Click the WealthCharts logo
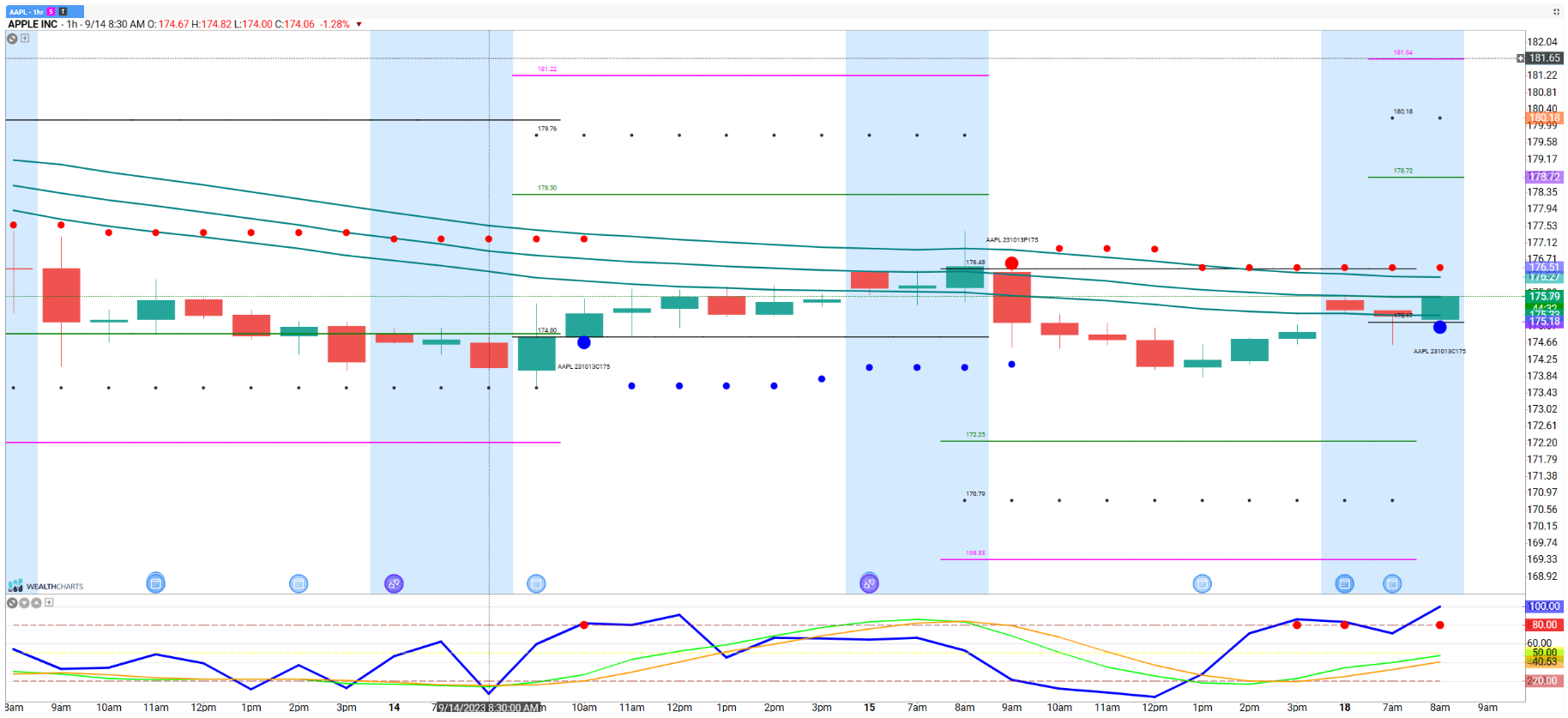 pos(45,586)
